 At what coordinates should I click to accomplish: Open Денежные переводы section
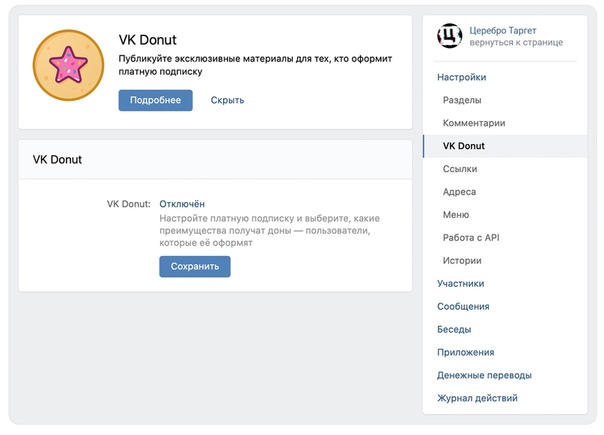[484, 375]
